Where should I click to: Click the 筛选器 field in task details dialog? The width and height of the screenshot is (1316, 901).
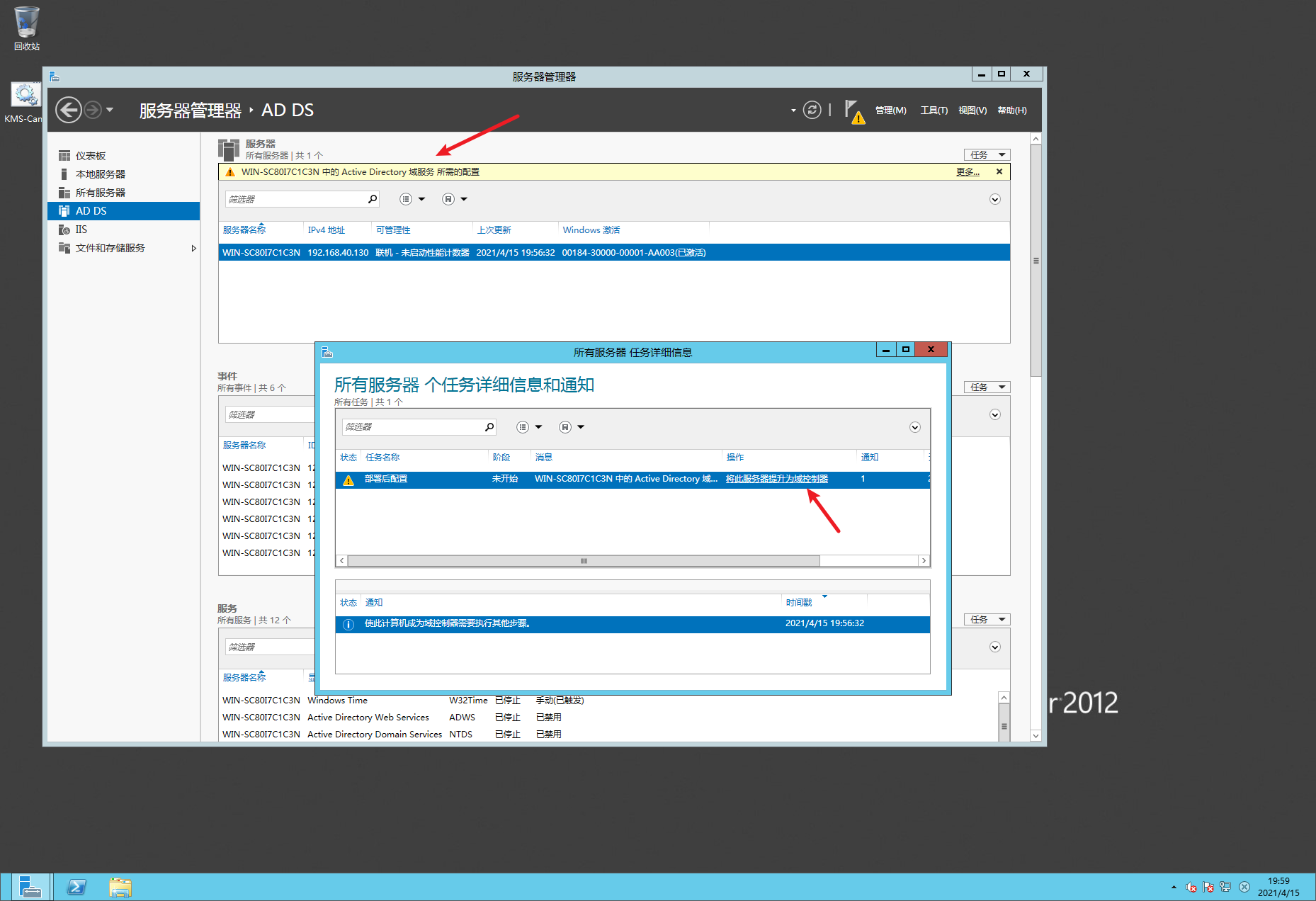point(413,426)
